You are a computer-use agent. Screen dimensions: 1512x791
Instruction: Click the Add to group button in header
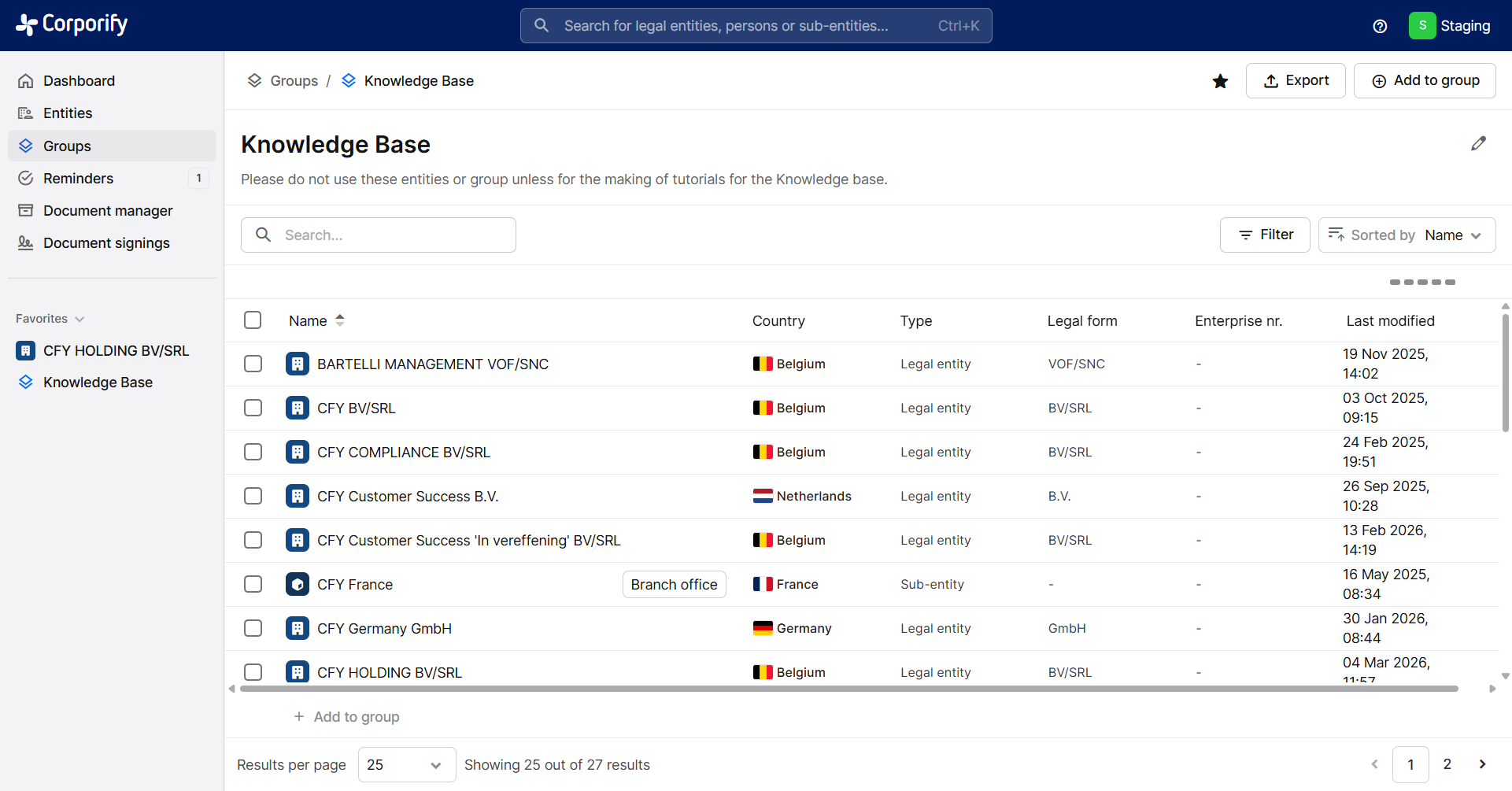1425,80
